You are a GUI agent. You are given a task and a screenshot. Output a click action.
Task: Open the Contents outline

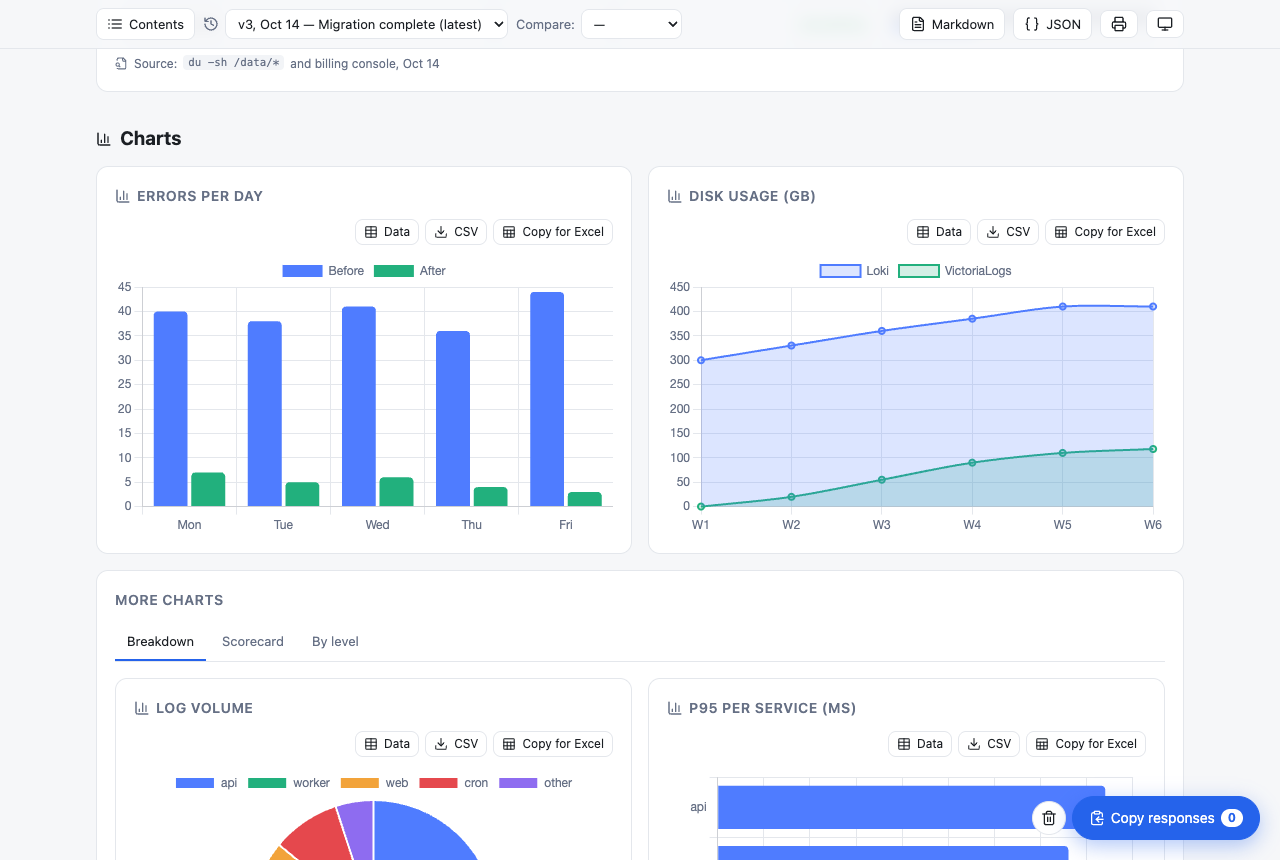[x=145, y=24]
